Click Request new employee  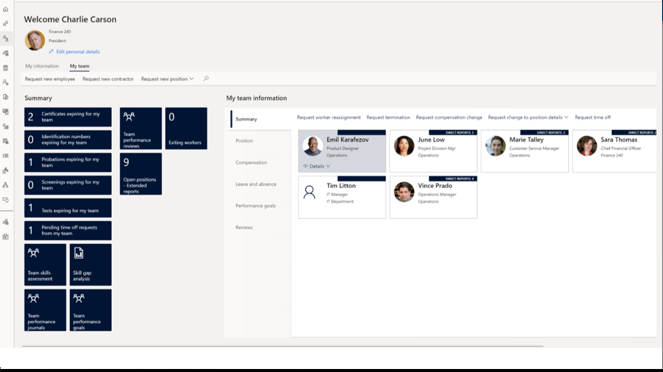(x=50, y=79)
